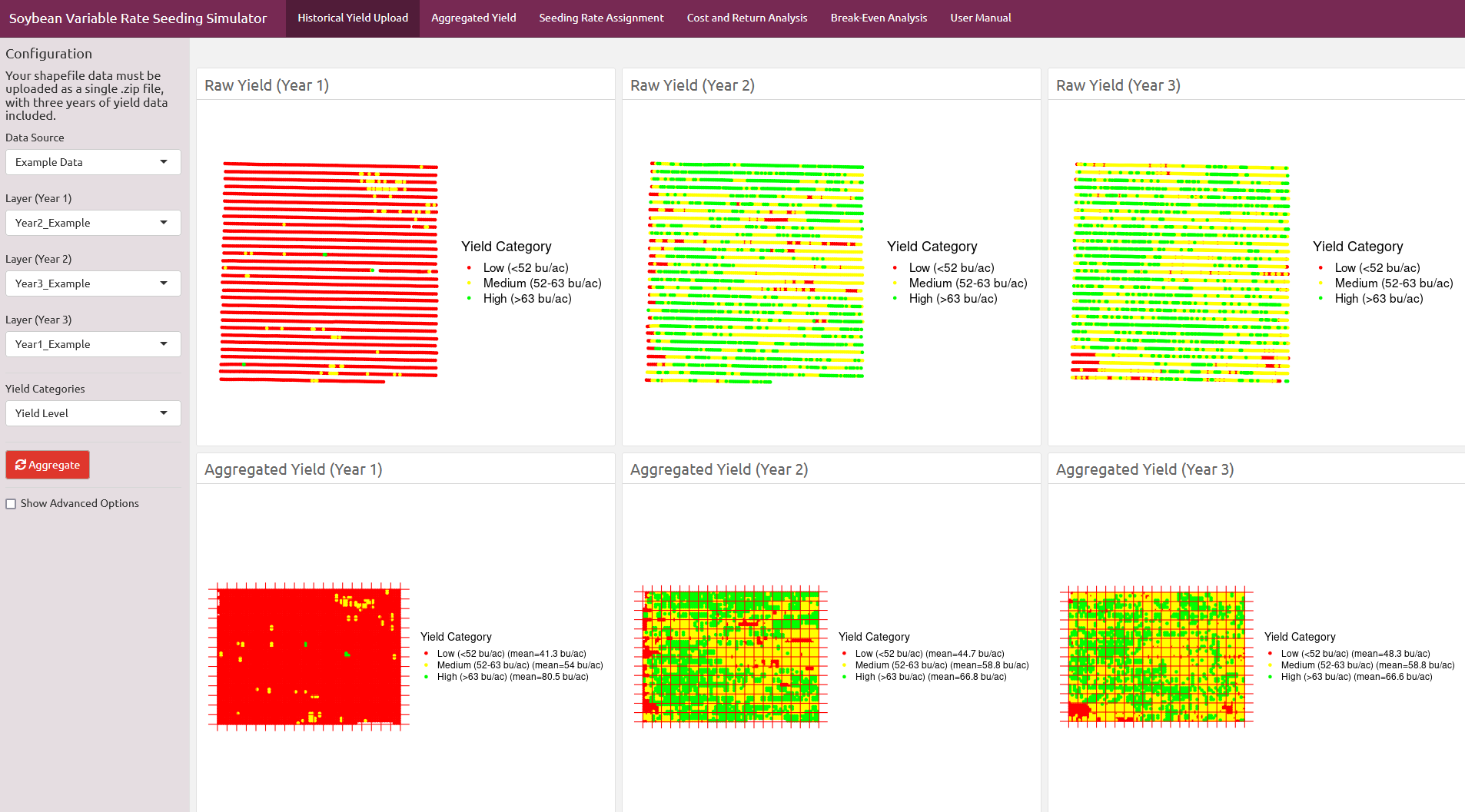Open the Layer (Year 2) dropdown

click(93, 283)
